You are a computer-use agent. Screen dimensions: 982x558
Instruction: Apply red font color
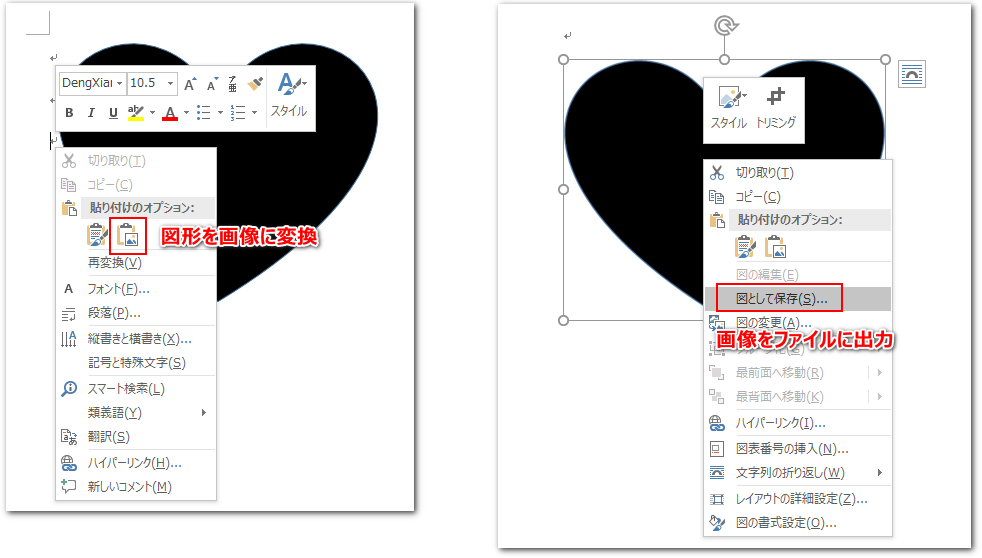(170, 113)
